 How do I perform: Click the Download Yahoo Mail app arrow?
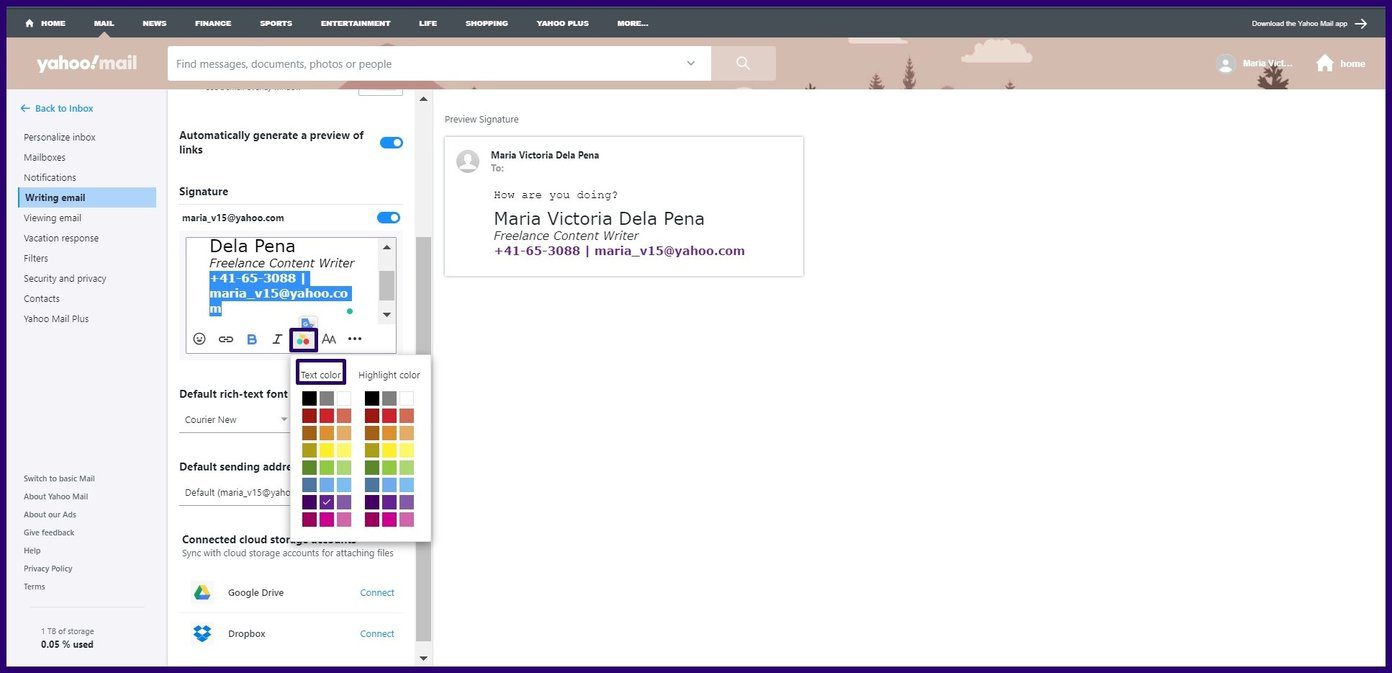[1361, 23]
